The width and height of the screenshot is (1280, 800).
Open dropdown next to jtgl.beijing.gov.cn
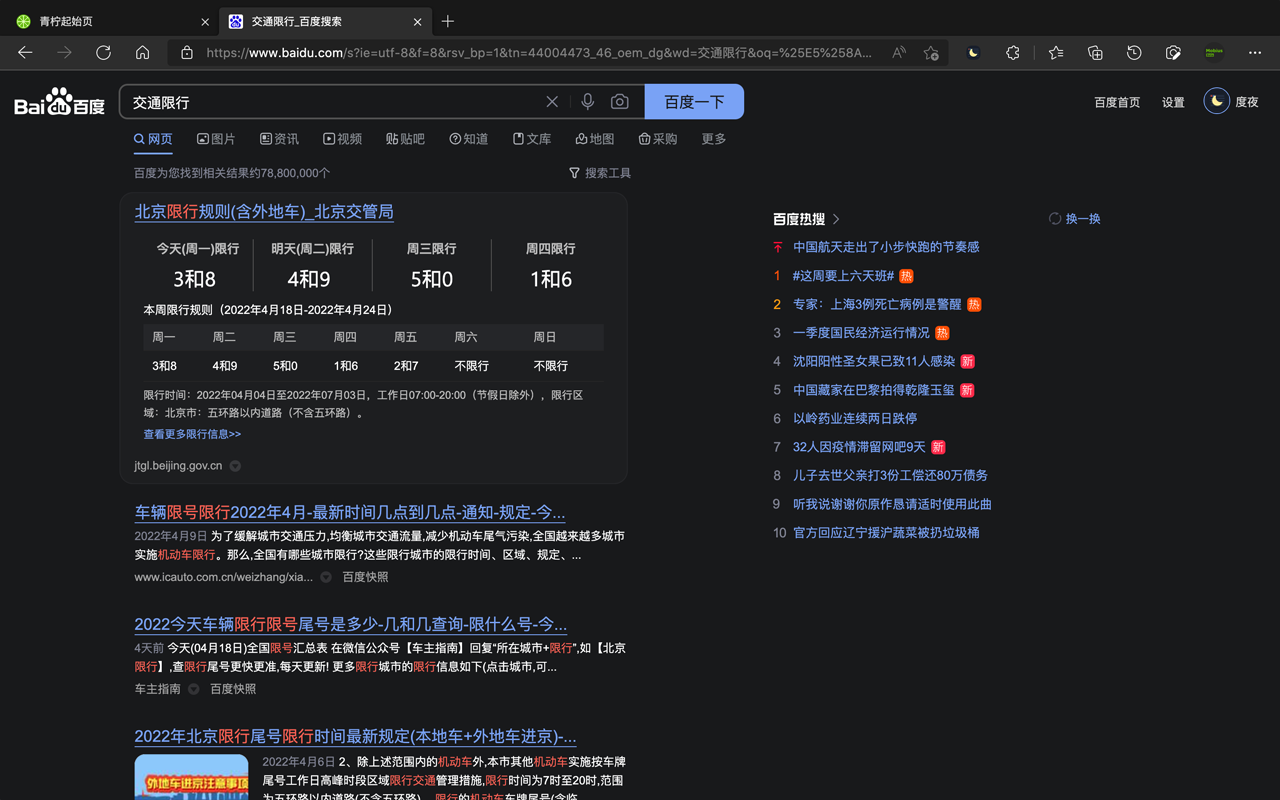point(234,465)
